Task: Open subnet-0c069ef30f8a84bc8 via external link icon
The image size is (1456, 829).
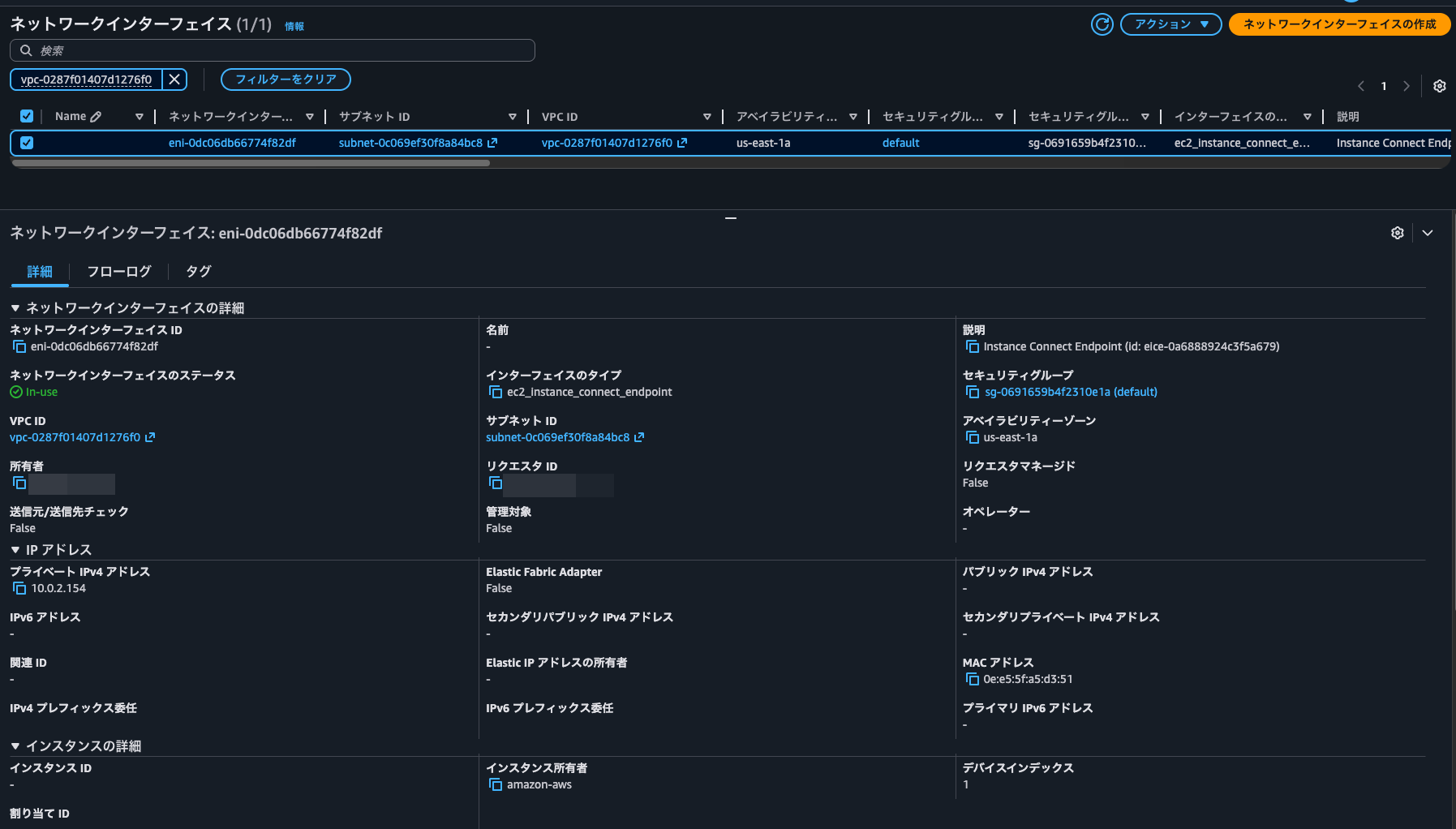Action: click(x=640, y=437)
